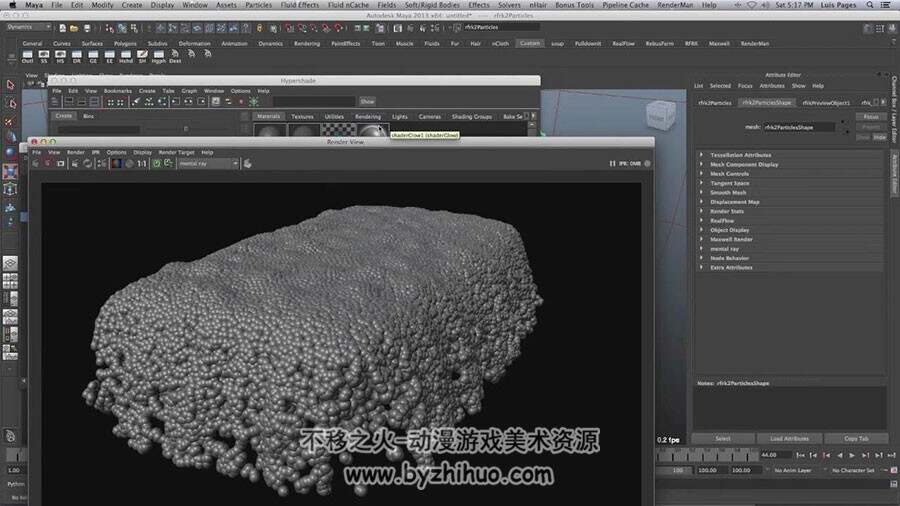This screenshot has height=506, width=900.
Task: Click the Hgph shelf button
Action: tap(159, 56)
